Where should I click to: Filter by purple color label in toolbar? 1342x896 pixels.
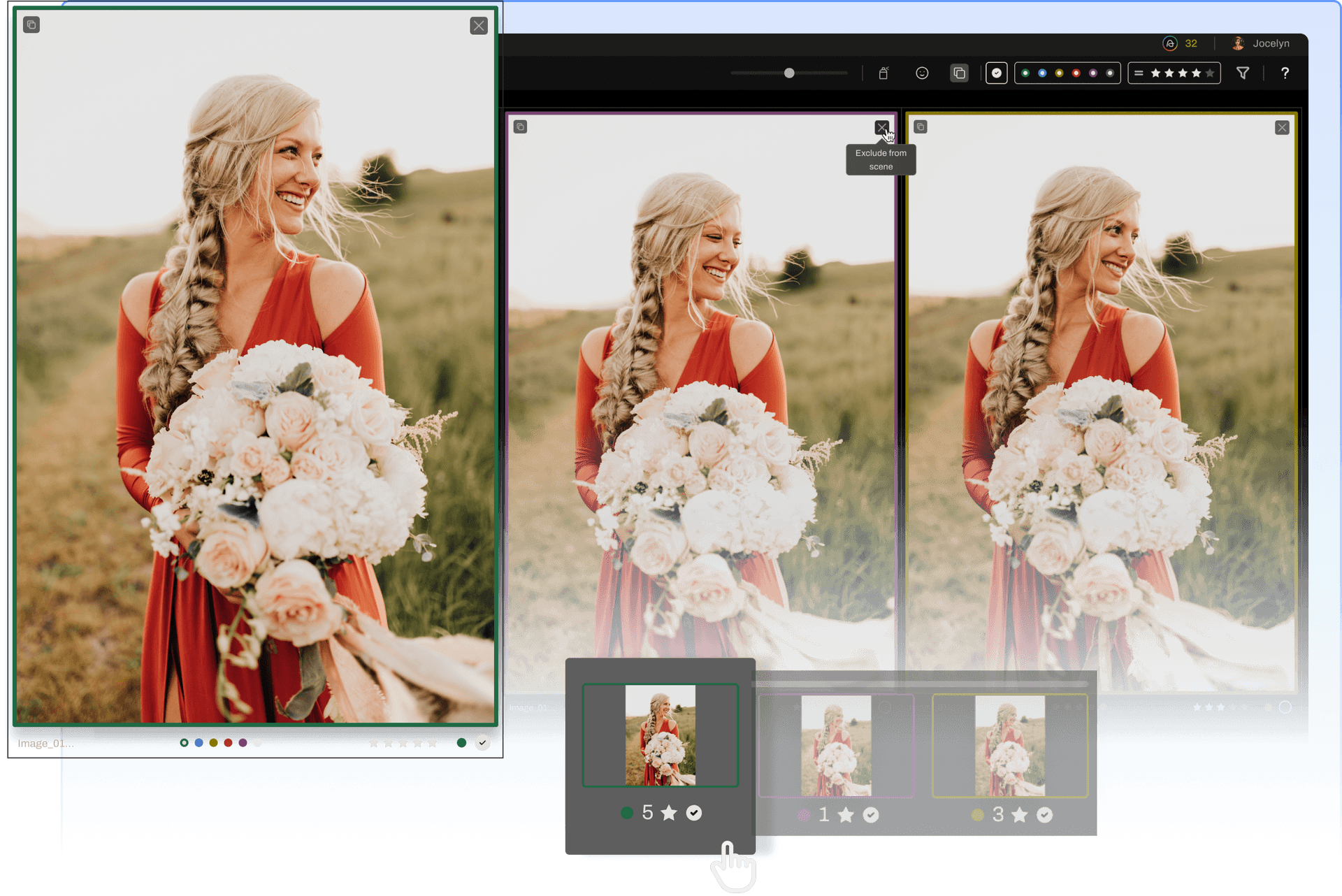click(1093, 73)
